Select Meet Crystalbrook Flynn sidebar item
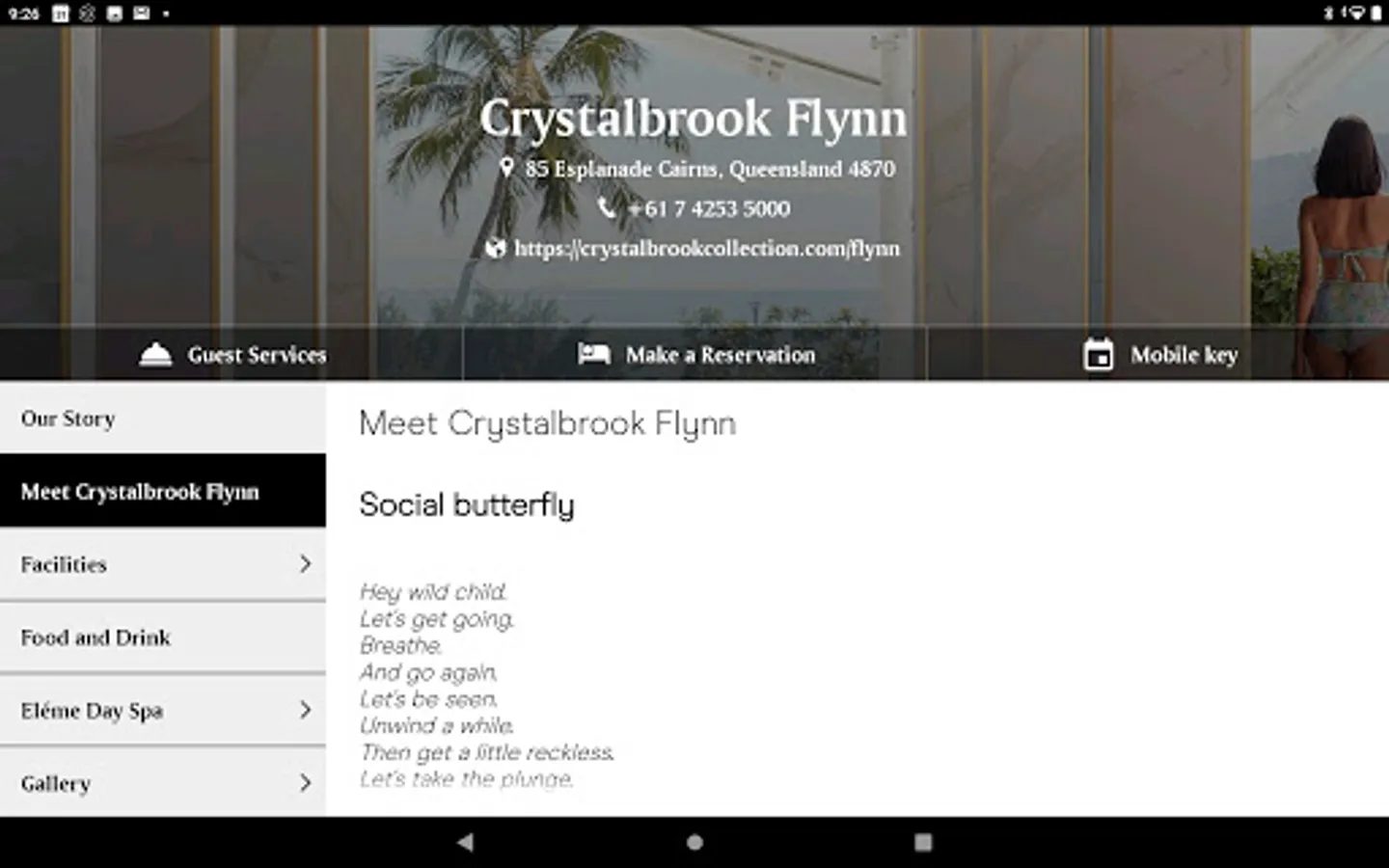 163,491
